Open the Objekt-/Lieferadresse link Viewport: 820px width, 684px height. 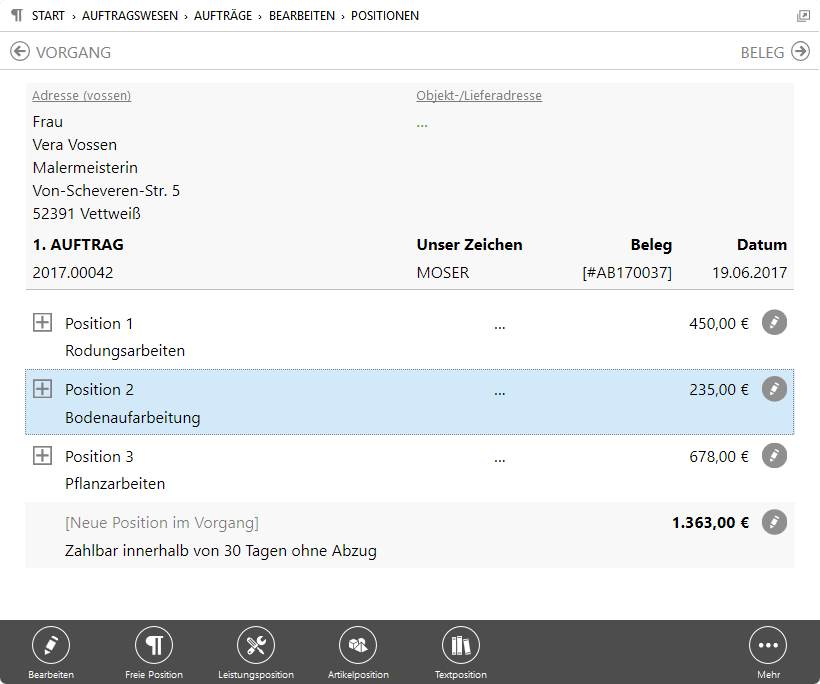(x=479, y=96)
